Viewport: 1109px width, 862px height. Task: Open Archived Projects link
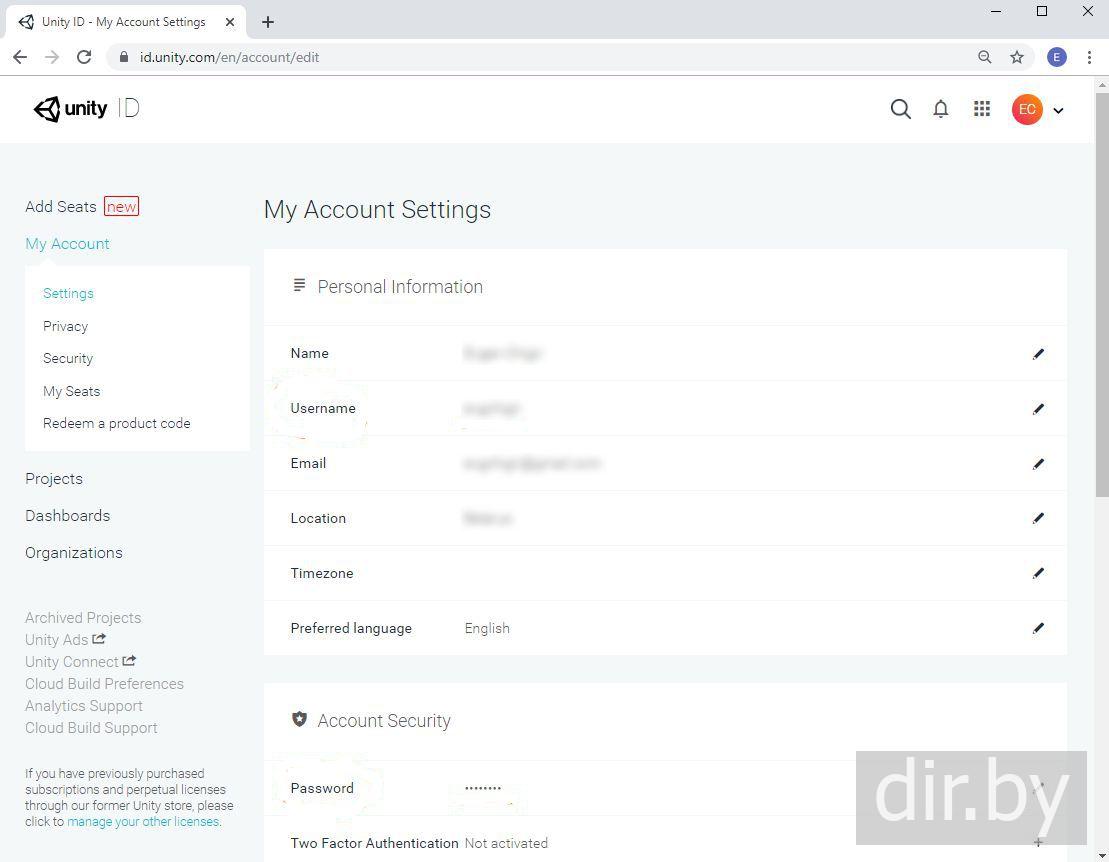(x=83, y=618)
